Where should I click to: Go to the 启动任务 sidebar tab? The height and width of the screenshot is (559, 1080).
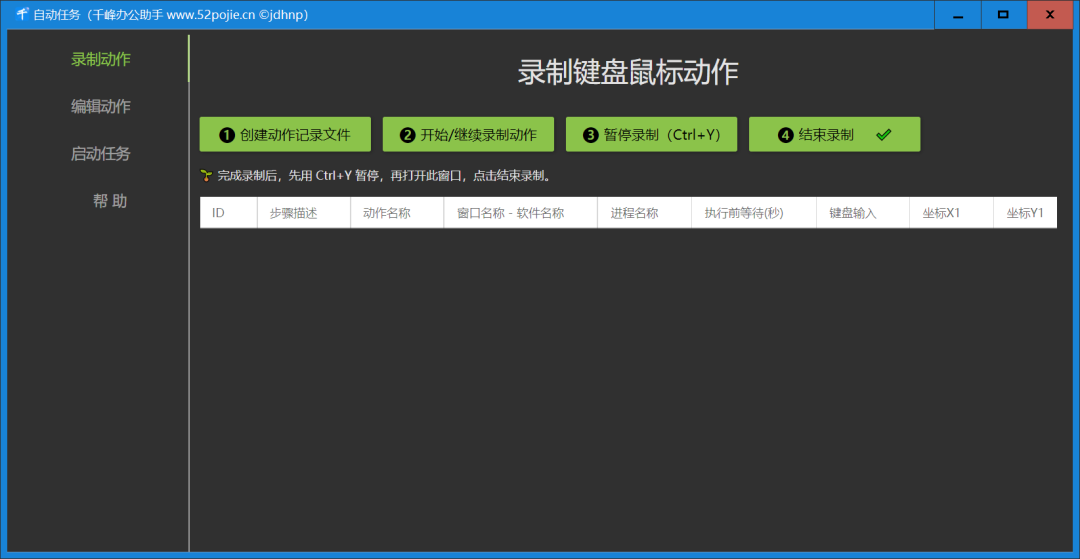[x=101, y=154]
